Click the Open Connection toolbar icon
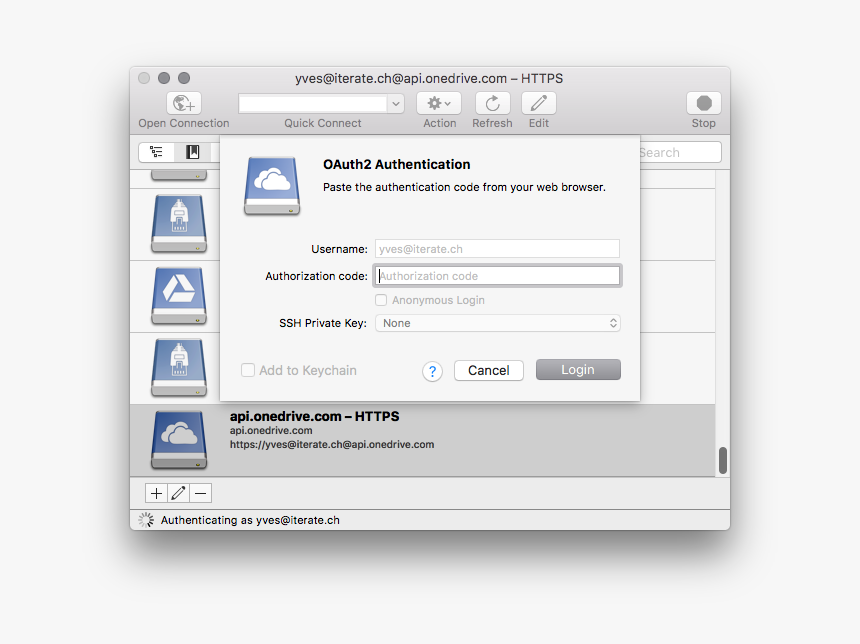Viewport: 860px width, 644px height. [183, 102]
